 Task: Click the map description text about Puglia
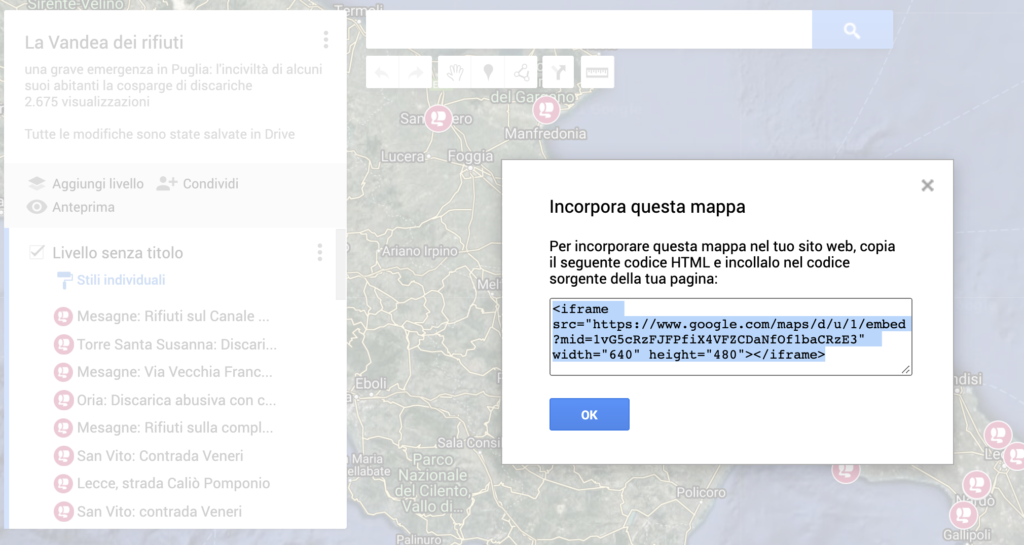[174, 77]
